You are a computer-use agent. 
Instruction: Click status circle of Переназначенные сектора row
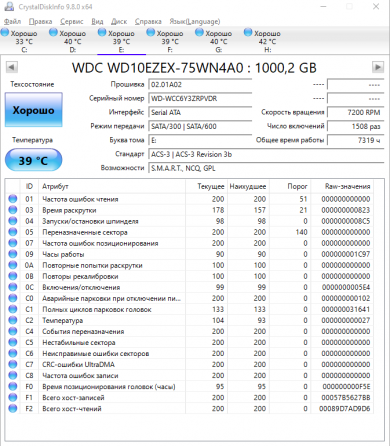(13, 232)
